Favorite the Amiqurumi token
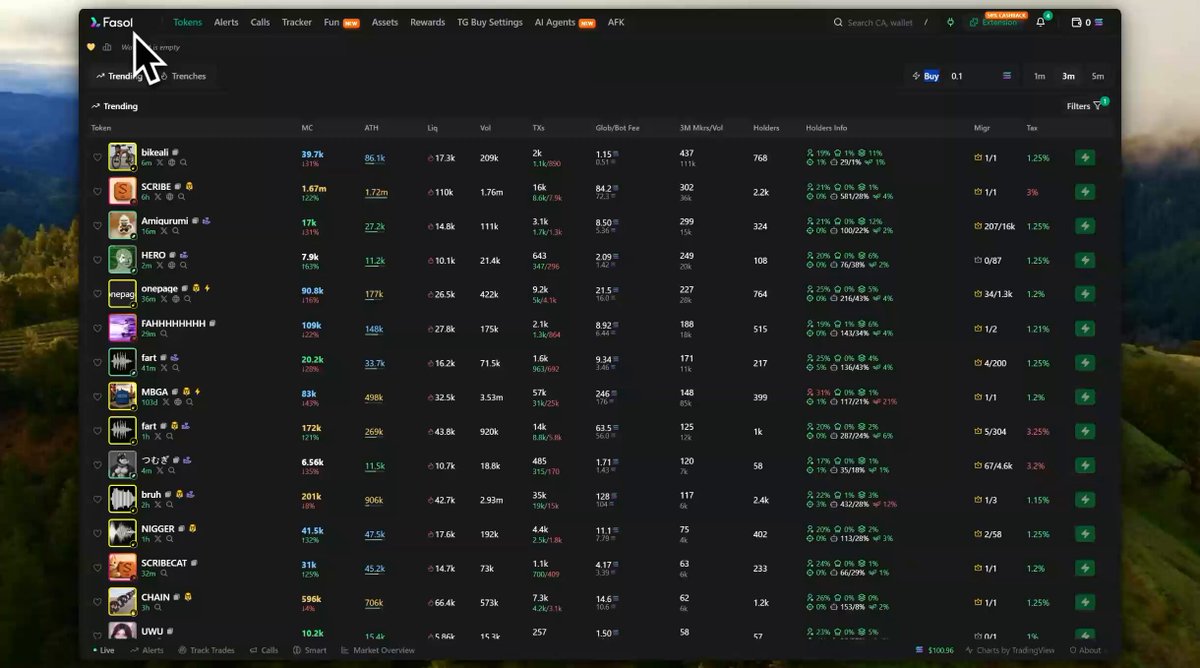The width and height of the screenshot is (1200, 668). coord(98,225)
